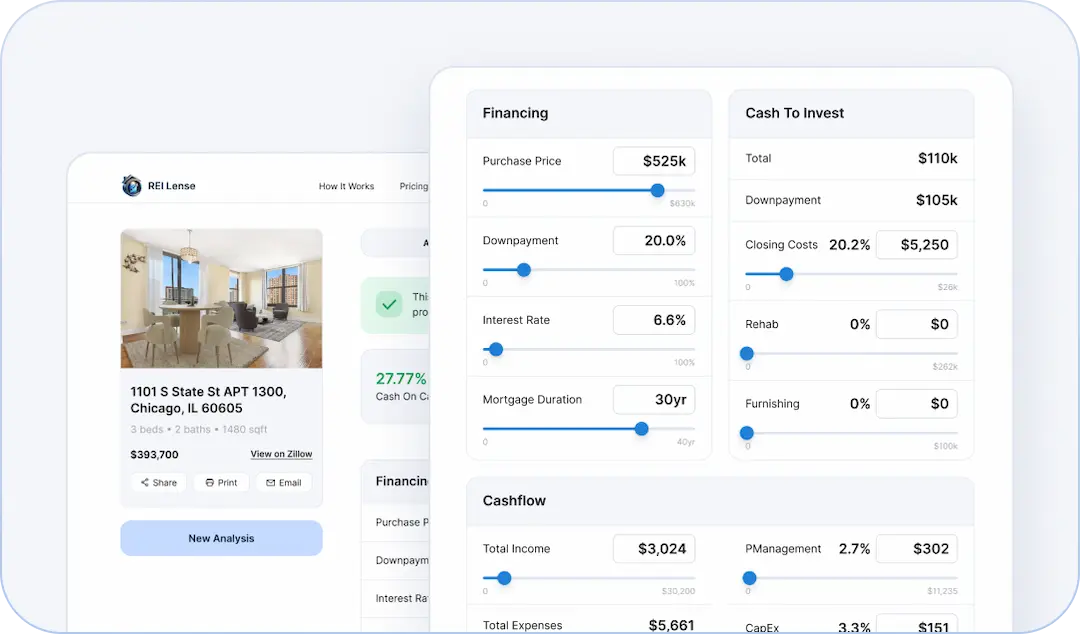Click the Total Income $3,024 field
Viewport: 1080px width, 634px height.
(654, 549)
